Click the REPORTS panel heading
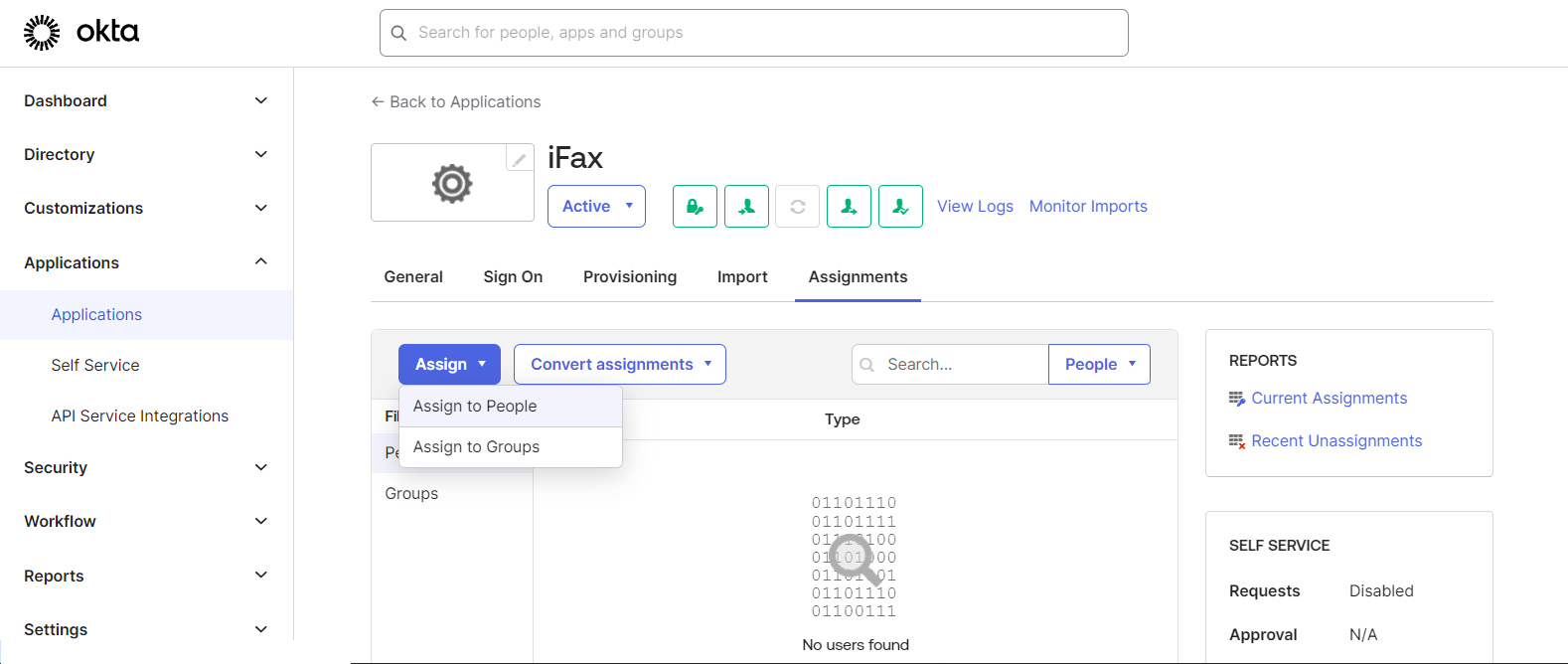 click(1263, 361)
